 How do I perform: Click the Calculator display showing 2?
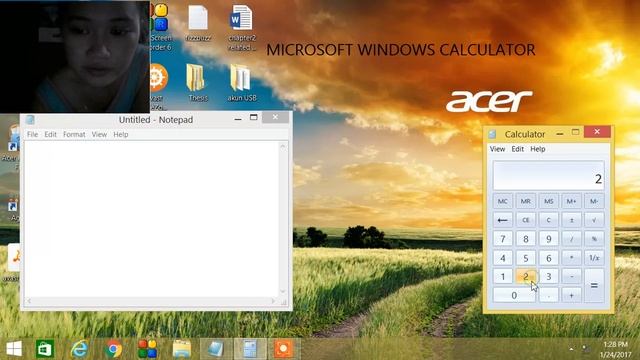coord(548,176)
